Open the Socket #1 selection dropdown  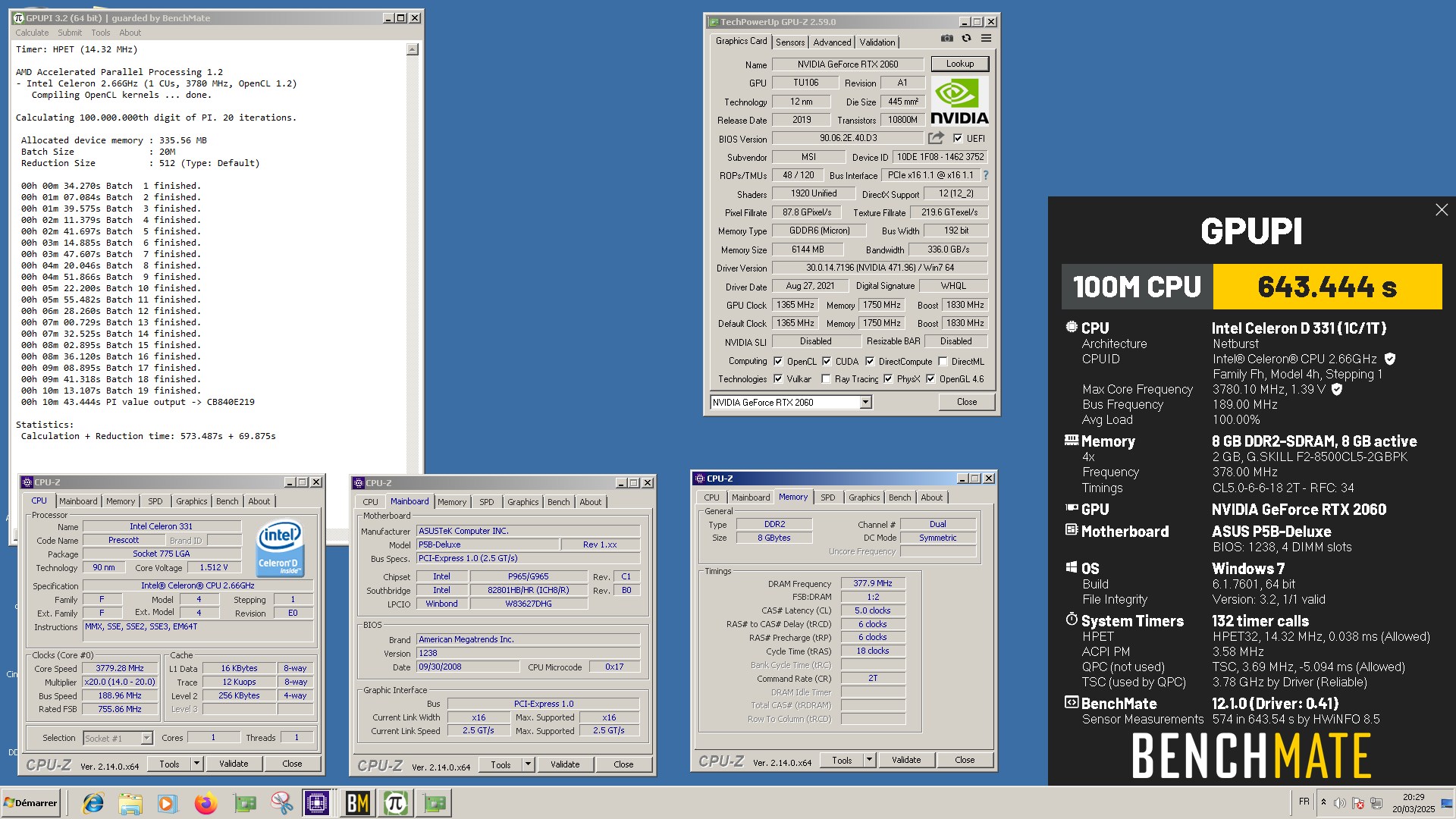point(146,738)
